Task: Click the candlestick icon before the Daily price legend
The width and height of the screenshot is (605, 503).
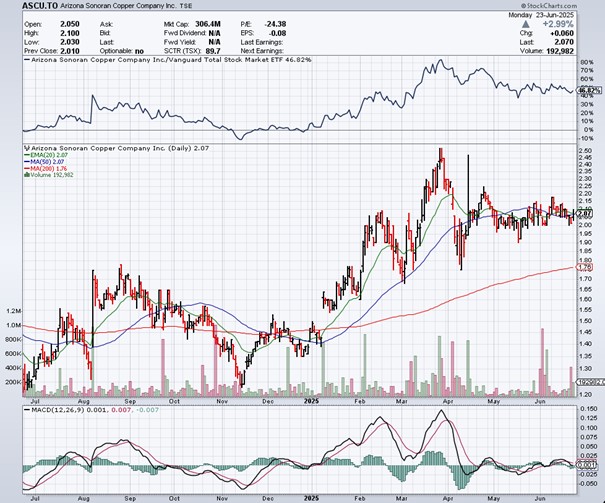Action: pos(27,148)
